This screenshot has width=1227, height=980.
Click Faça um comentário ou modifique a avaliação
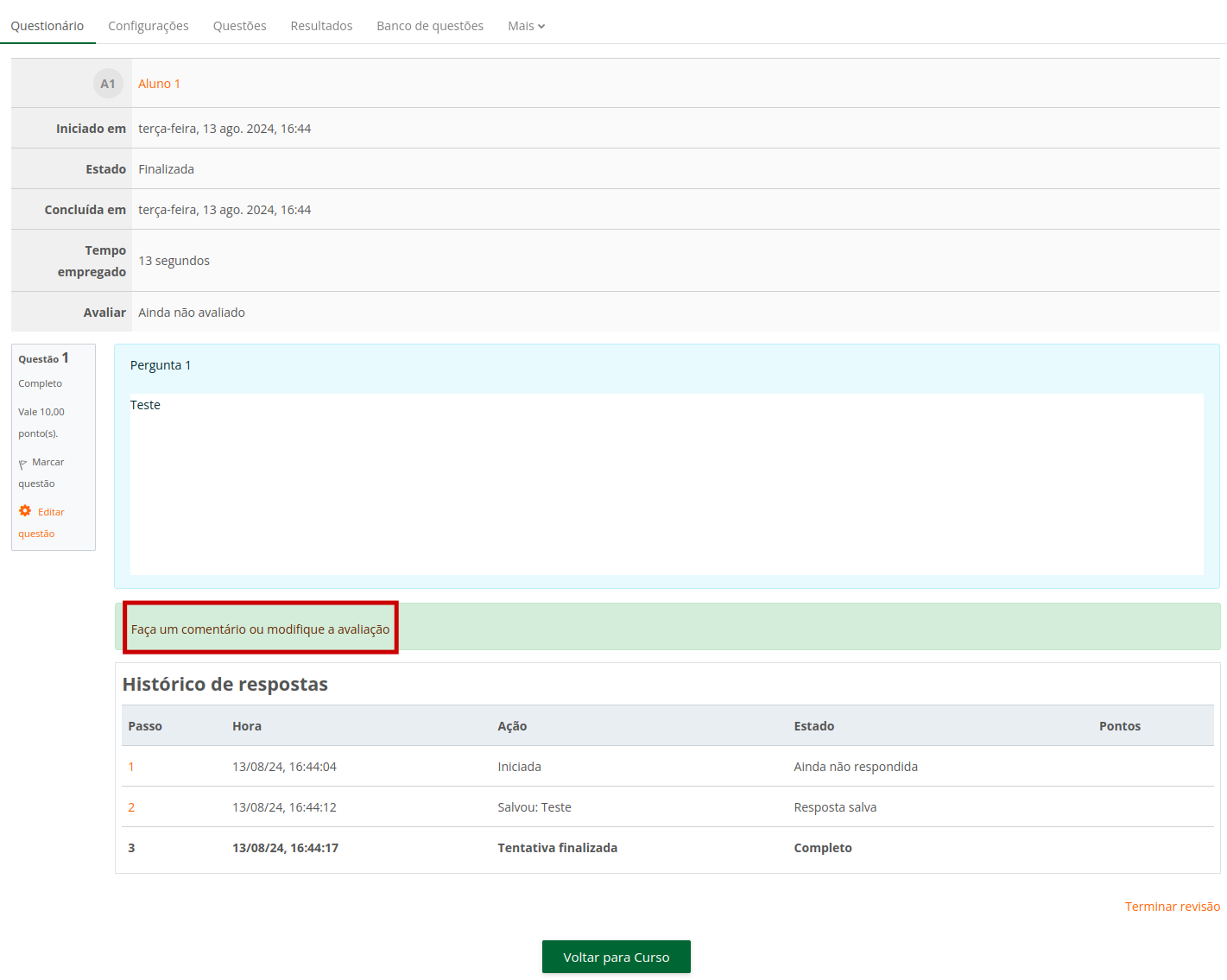pos(260,629)
